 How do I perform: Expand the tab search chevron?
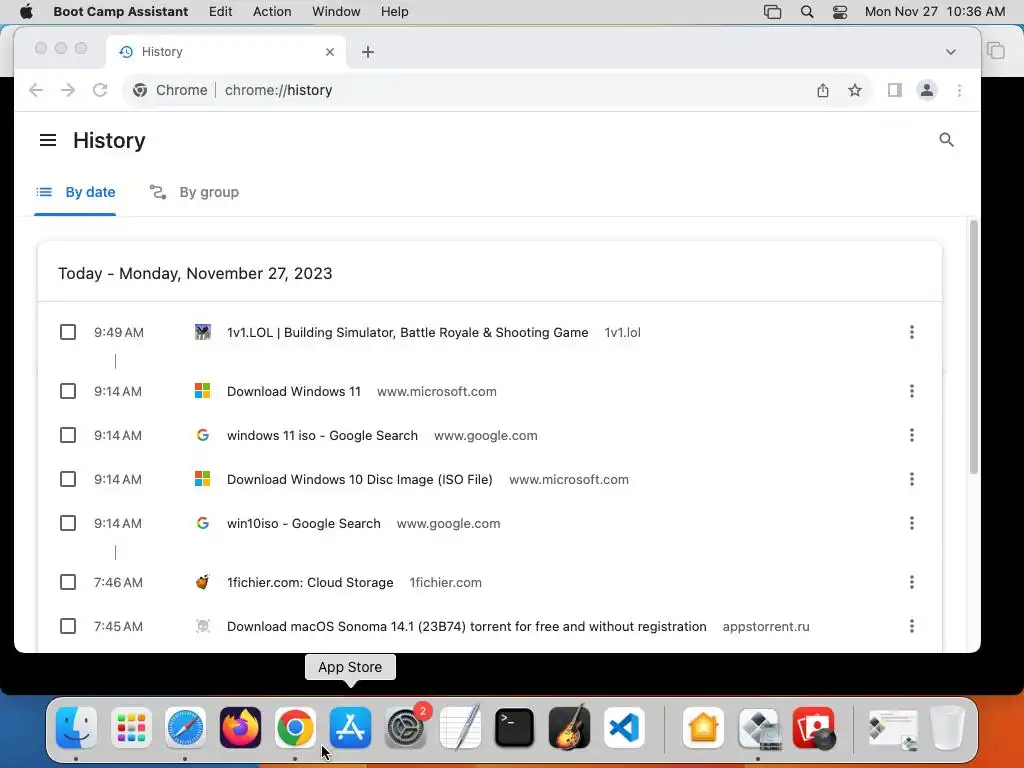click(951, 52)
